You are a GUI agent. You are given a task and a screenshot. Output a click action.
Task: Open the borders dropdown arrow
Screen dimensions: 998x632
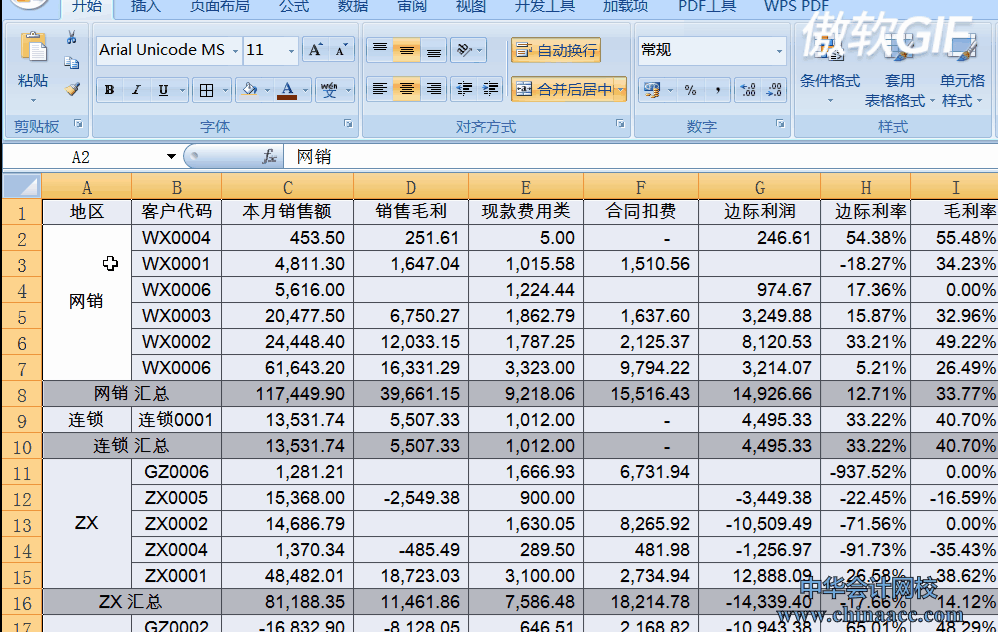225,90
